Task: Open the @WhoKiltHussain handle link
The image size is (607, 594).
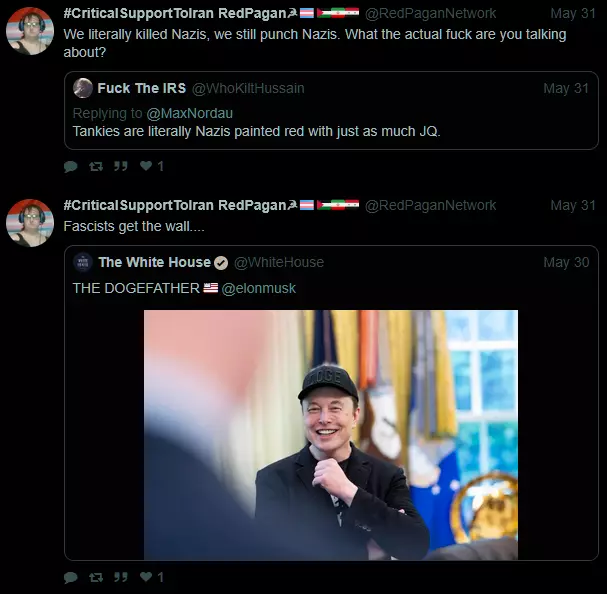Action: click(x=248, y=88)
